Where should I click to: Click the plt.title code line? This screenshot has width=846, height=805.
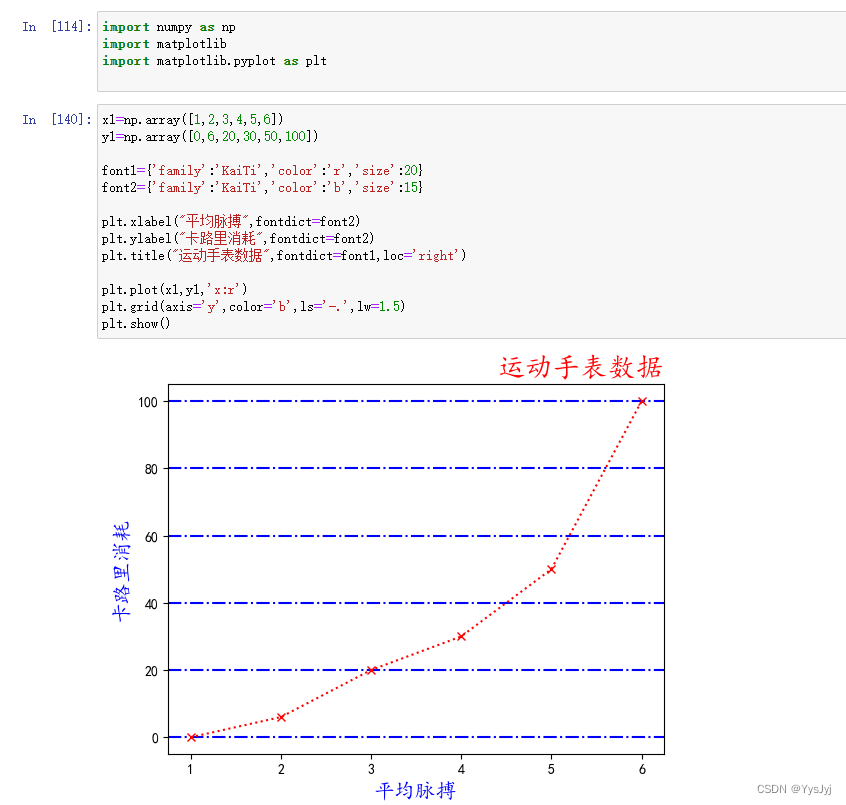click(284, 255)
